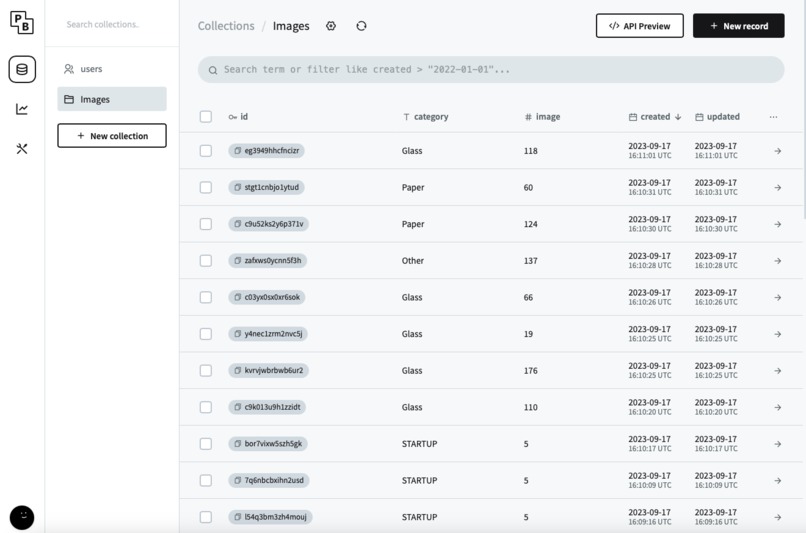The width and height of the screenshot is (806, 533).
Task: Click the refresh records icon
Action: (361, 26)
